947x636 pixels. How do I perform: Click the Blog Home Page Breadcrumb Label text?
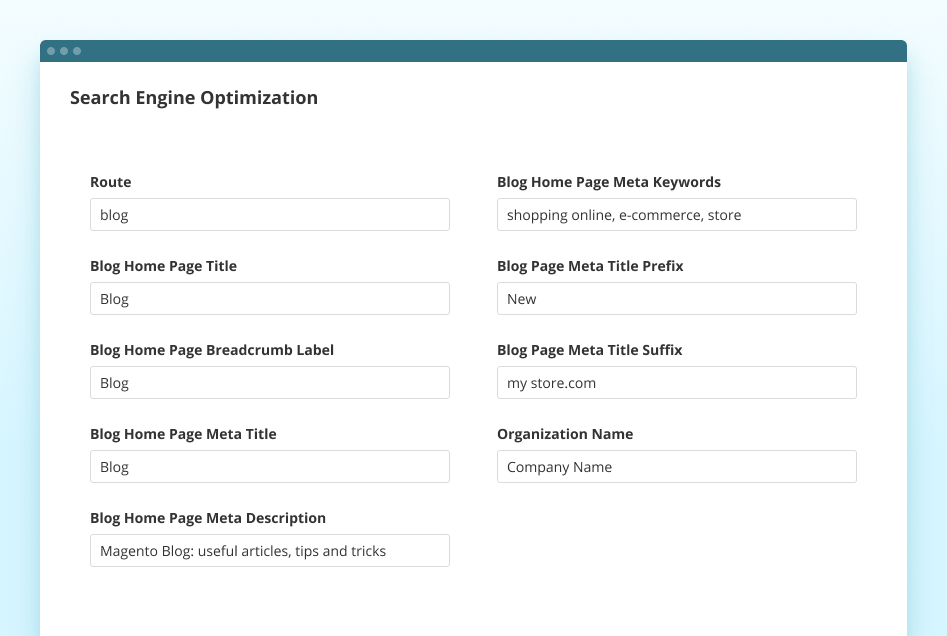[x=211, y=350]
